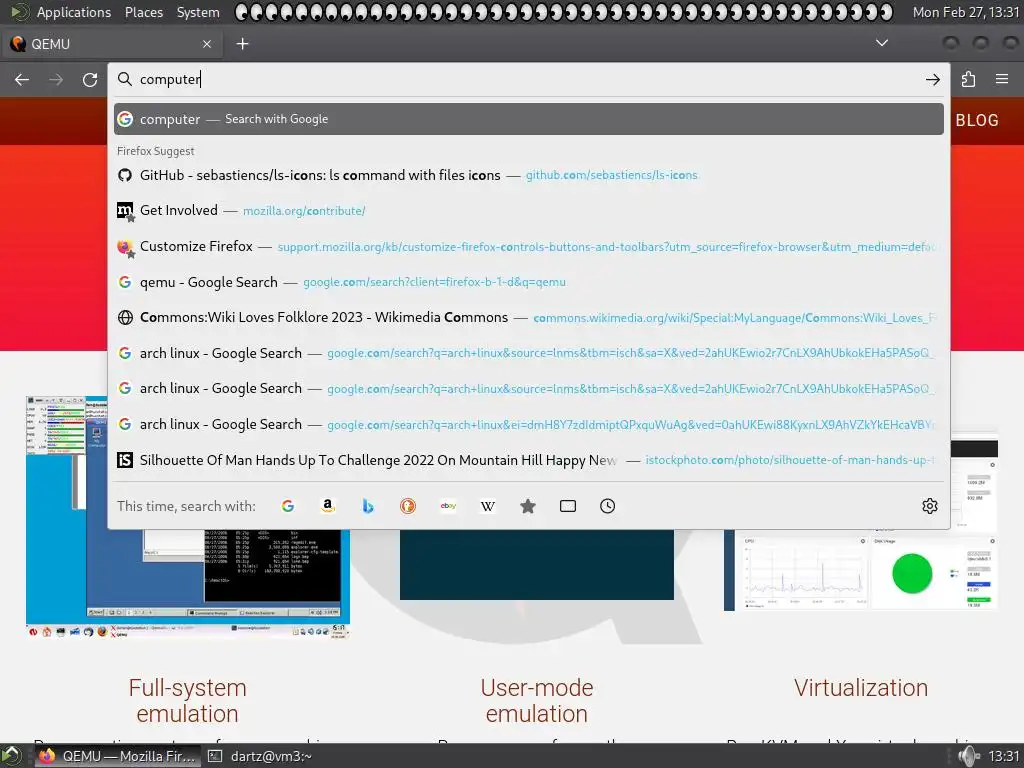
Task: Select the QEMU browser tab
Action: click(x=111, y=44)
